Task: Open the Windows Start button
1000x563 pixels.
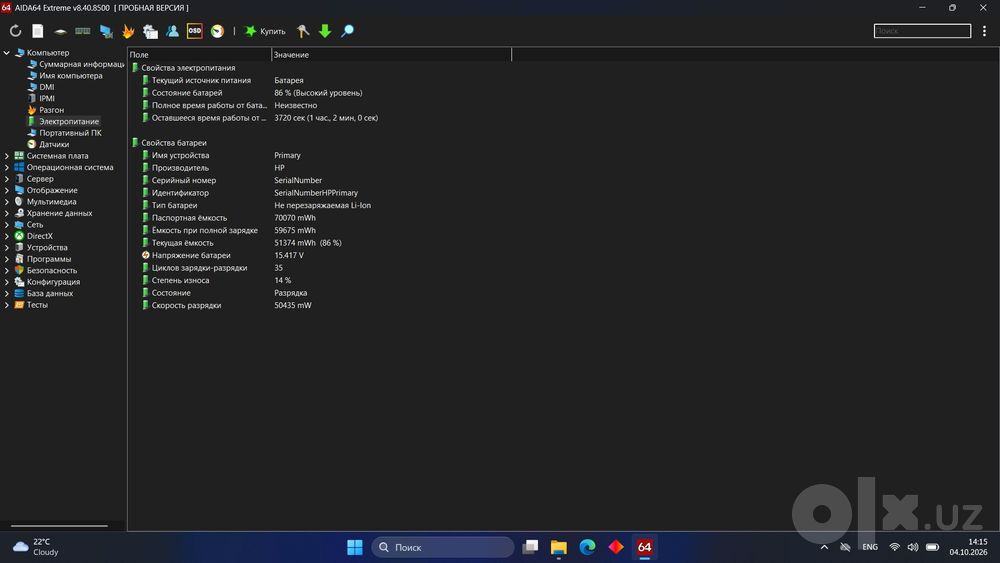Action: 355,547
